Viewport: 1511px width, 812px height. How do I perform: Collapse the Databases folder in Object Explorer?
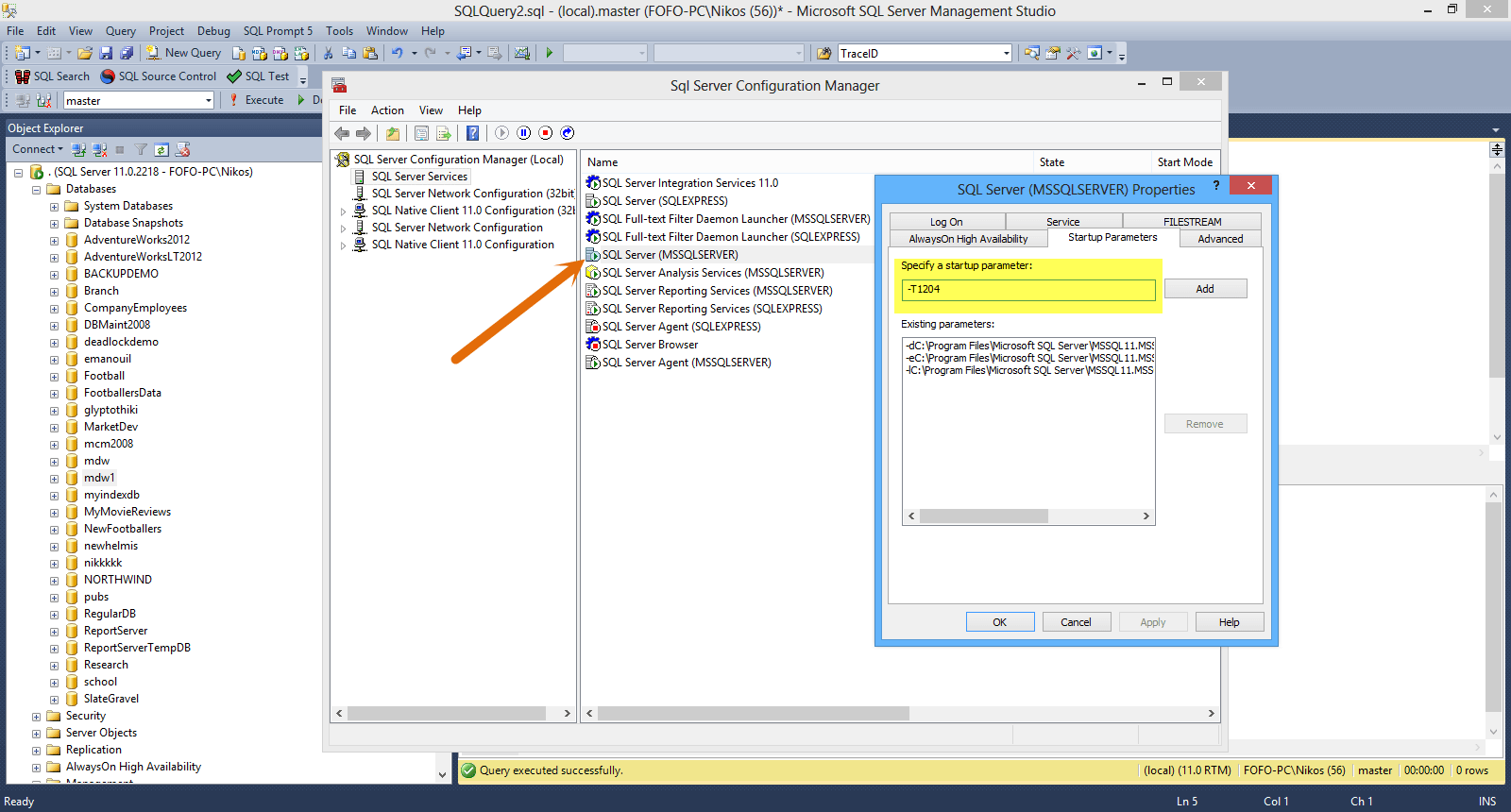pyautogui.click(x=36, y=189)
